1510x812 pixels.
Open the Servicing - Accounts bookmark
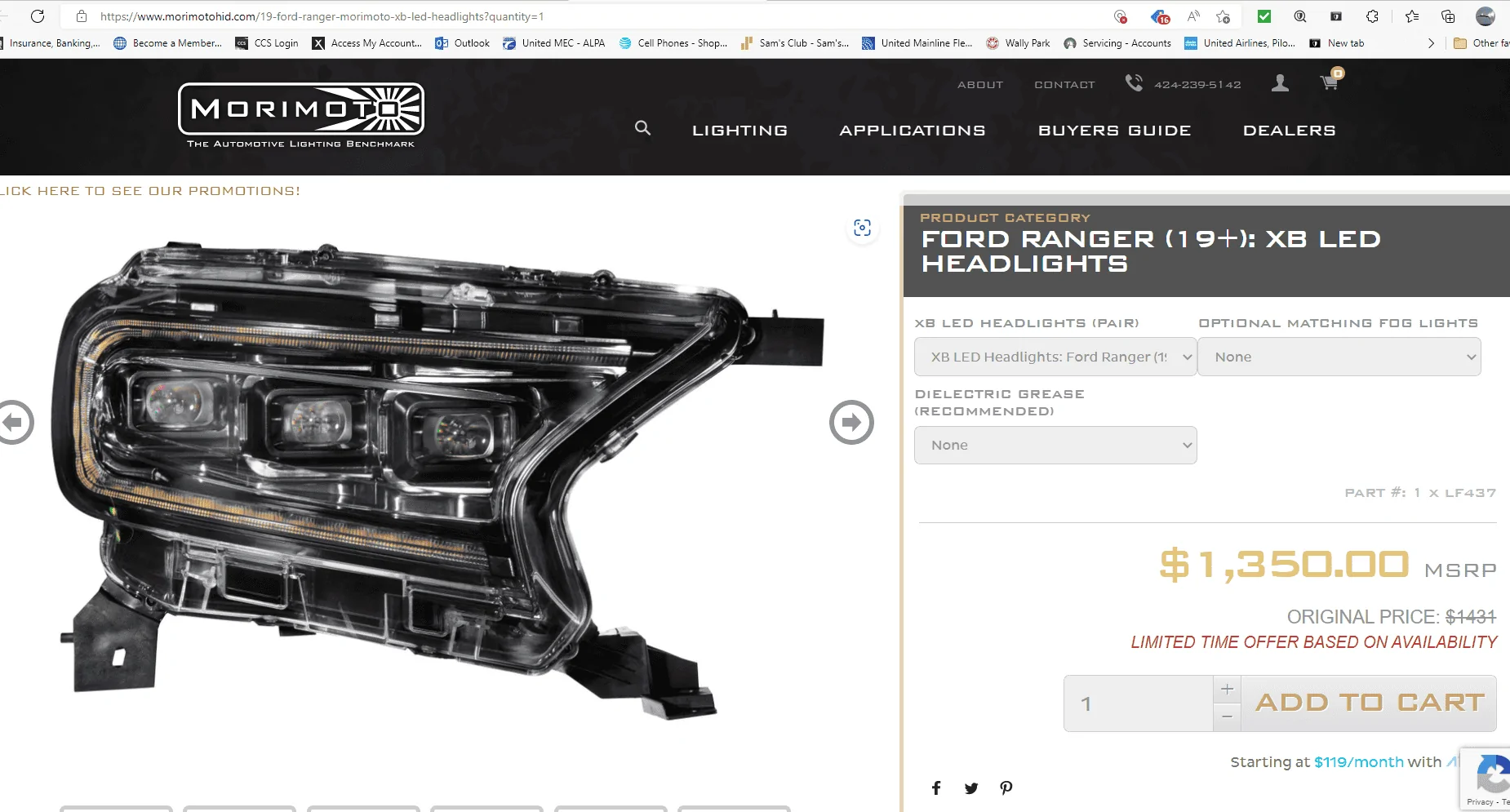[1117, 43]
